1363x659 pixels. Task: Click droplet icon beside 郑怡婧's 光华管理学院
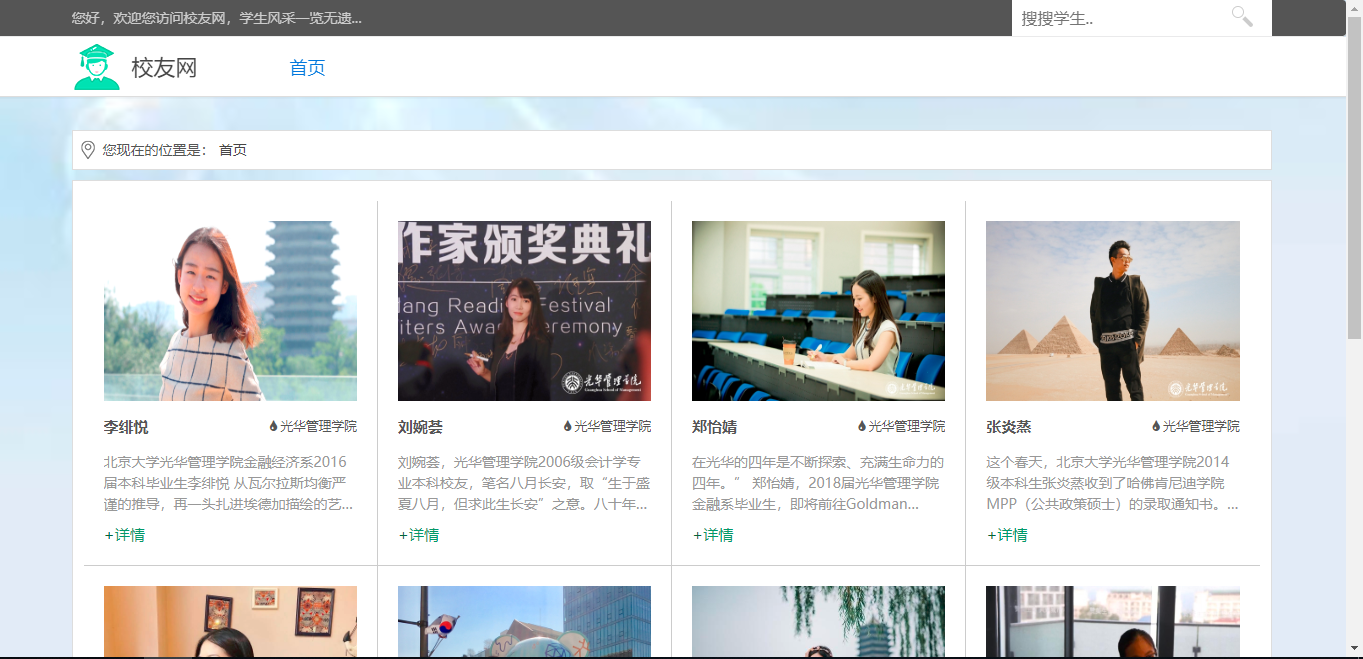(x=861, y=426)
